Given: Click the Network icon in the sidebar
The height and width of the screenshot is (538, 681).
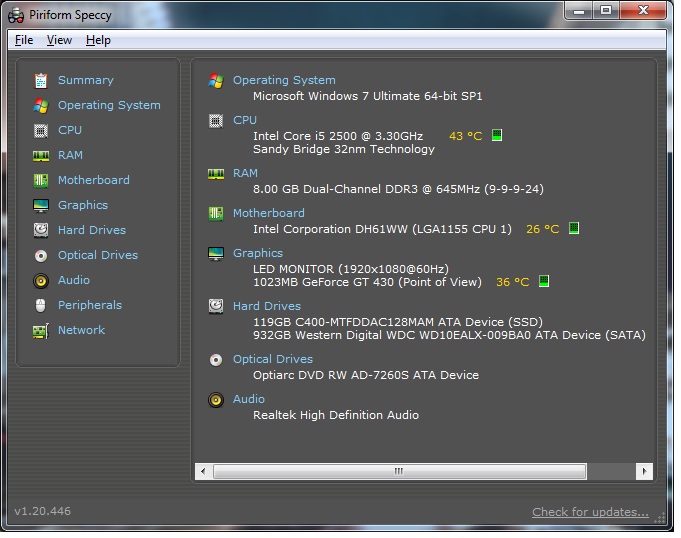Looking at the screenshot, I should tap(41, 330).
